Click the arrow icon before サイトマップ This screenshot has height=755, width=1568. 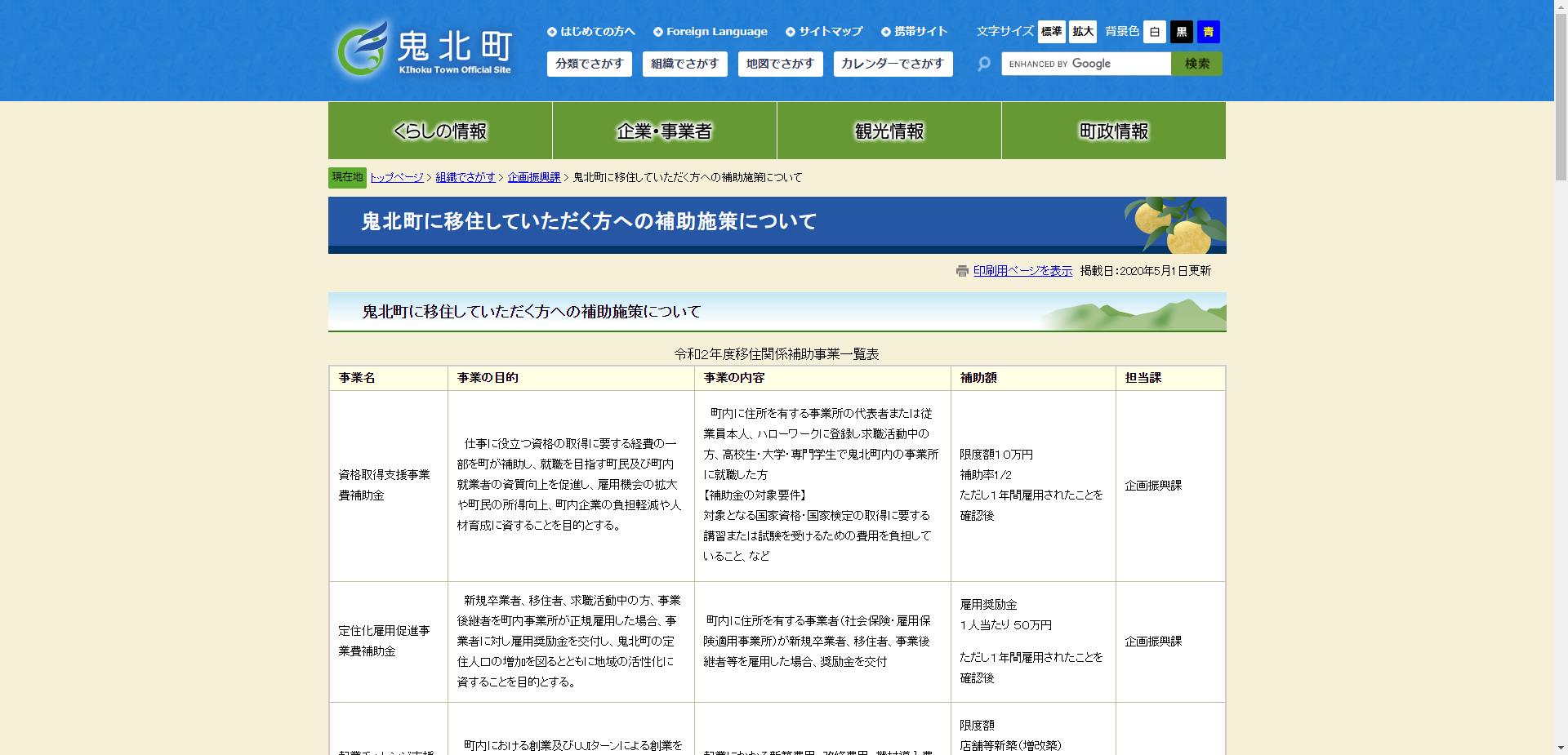point(789,31)
